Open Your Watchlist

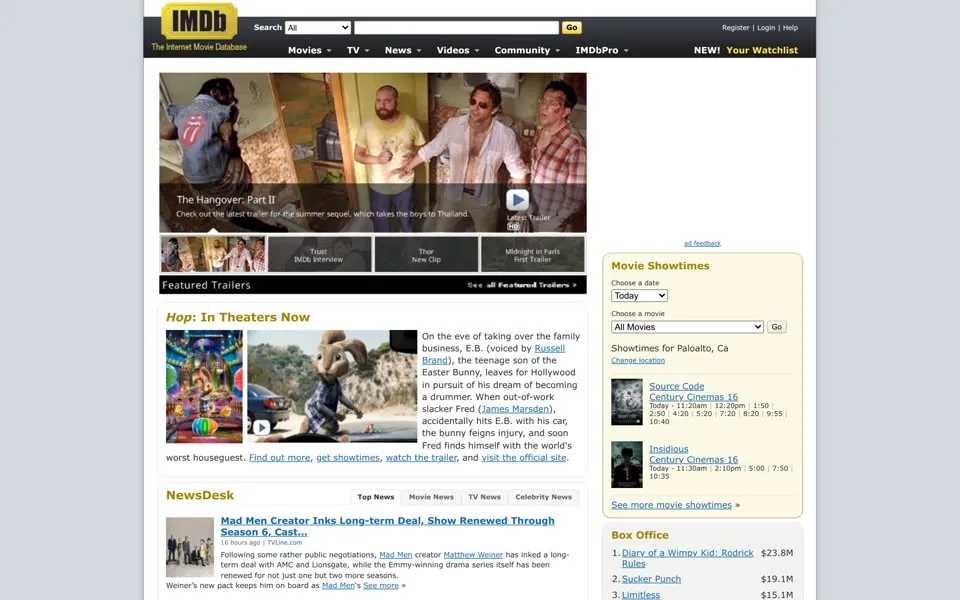pyautogui.click(x=762, y=50)
